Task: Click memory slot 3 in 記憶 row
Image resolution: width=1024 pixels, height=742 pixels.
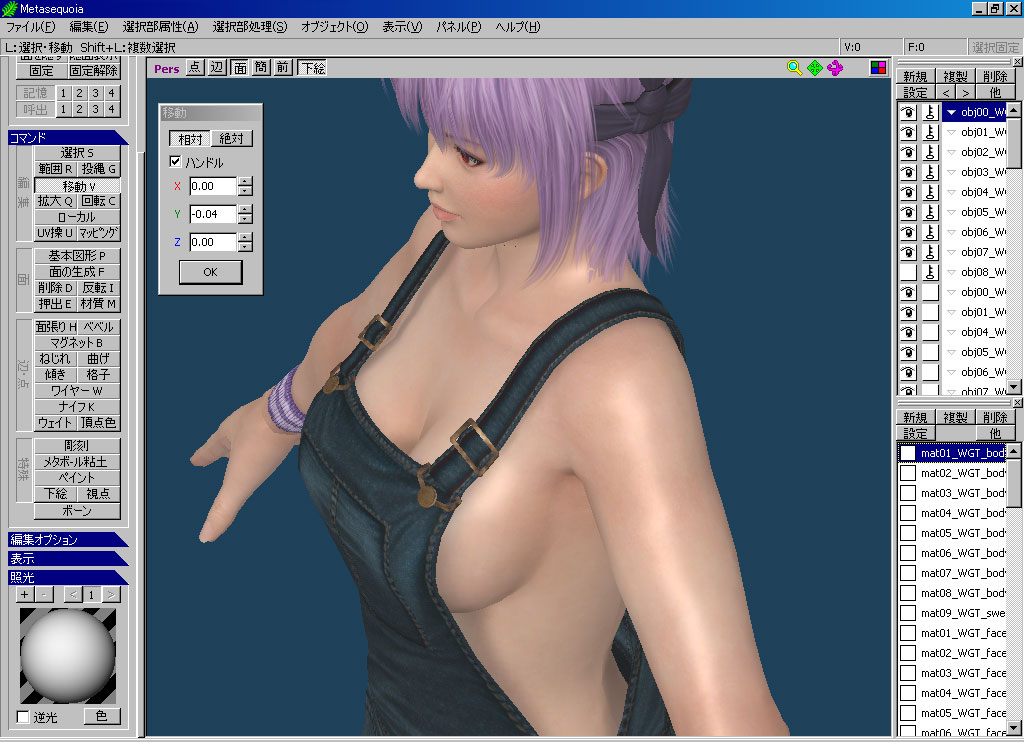Action: pyautogui.click(x=95, y=93)
